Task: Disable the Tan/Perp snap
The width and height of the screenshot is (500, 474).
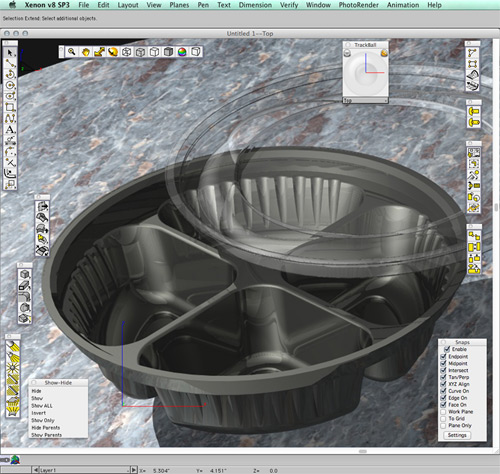Action: [444, 377]
